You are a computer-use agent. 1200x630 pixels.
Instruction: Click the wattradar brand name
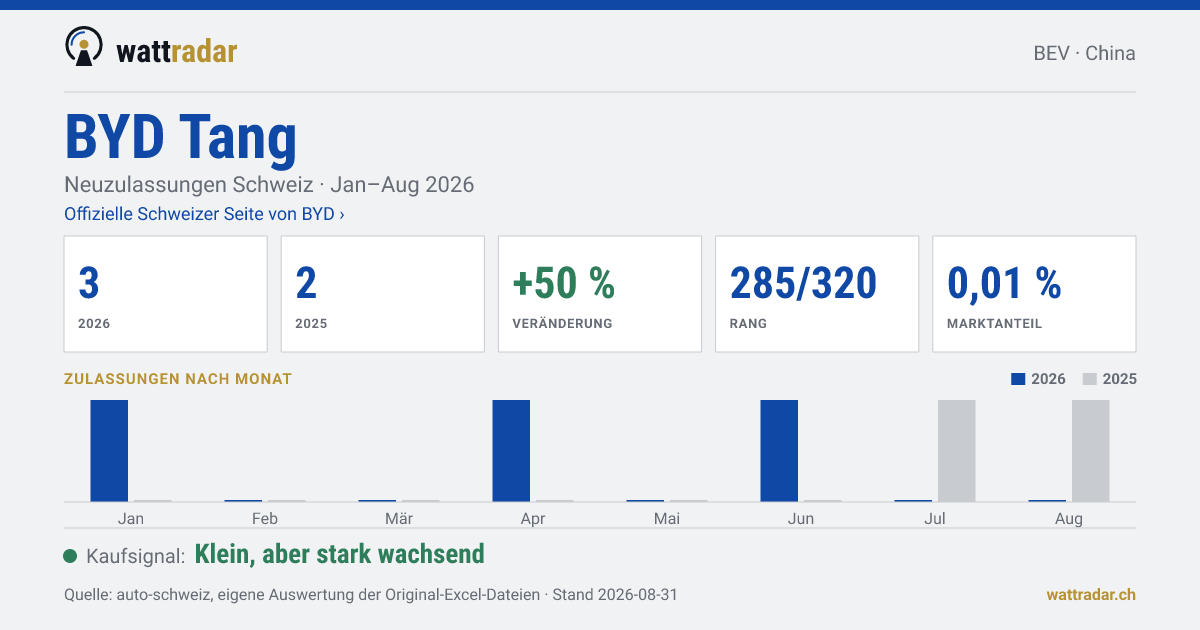pyautogui.click(x=177, y=50)
